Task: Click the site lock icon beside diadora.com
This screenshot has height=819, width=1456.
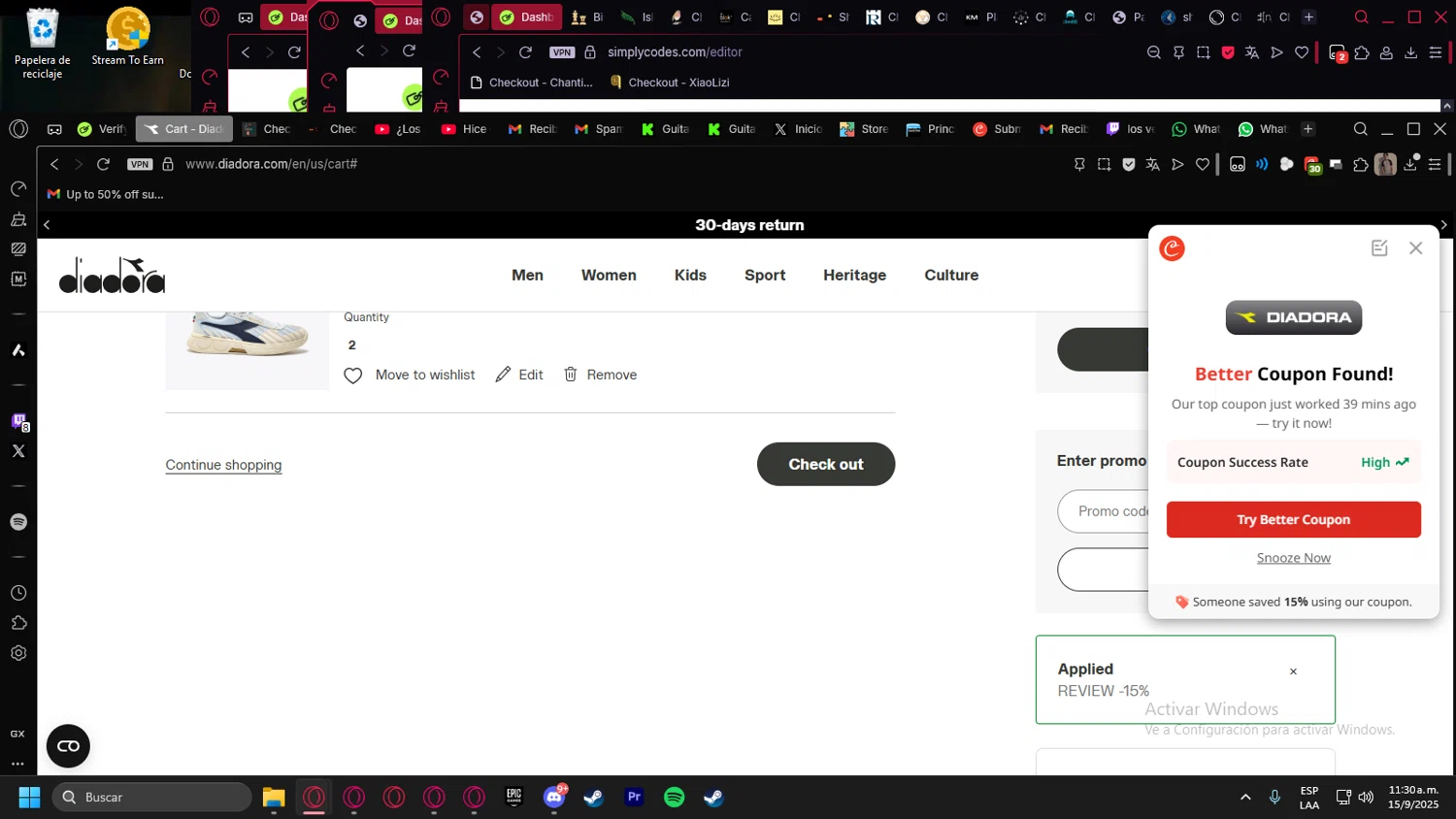Action: pyautogui.click(x=168, y=164)
